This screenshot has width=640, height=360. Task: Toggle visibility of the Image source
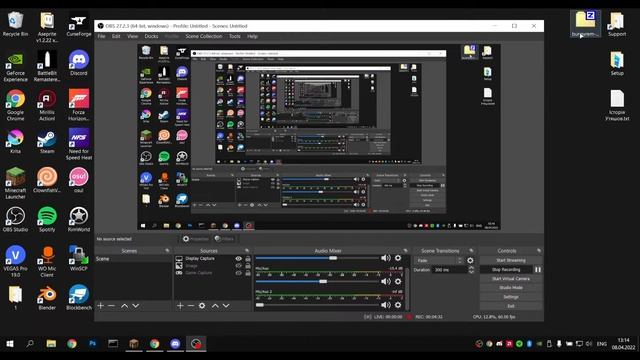click(x=238, y=266)
